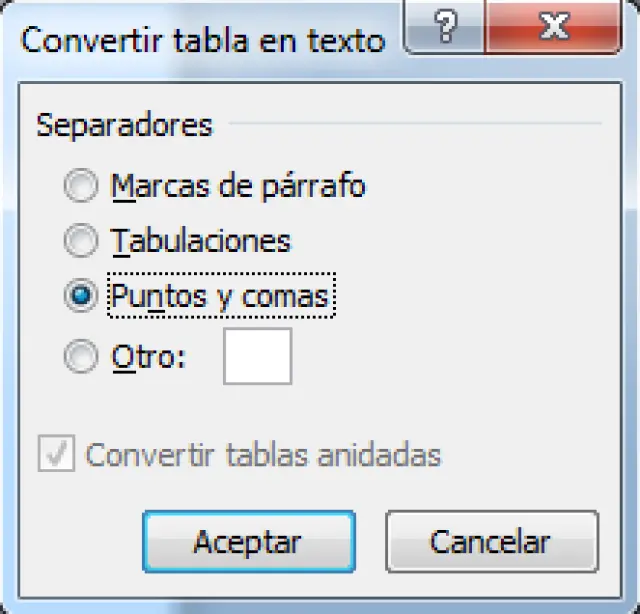640x614 pixels.
Task: Select the Marcas de párrafo radio button
Action: click(x=80, y=186)
